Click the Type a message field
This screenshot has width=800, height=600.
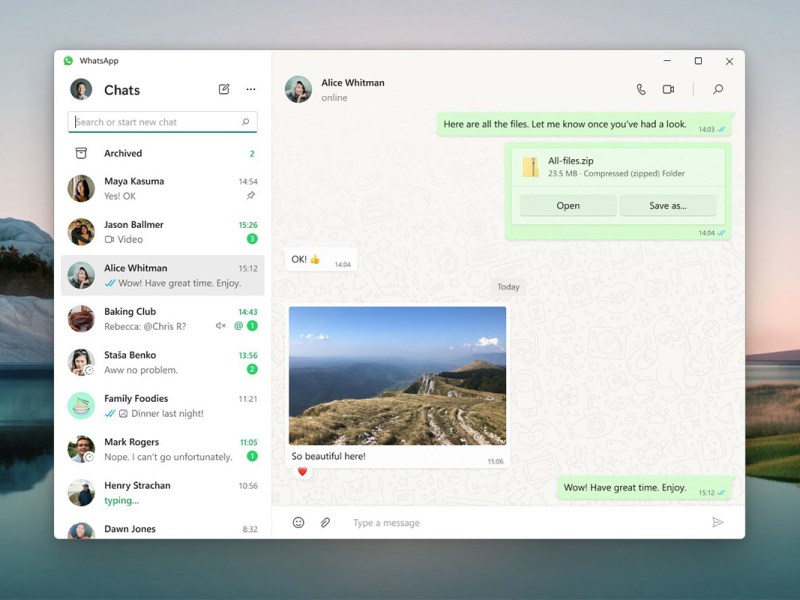pos(526,522)
